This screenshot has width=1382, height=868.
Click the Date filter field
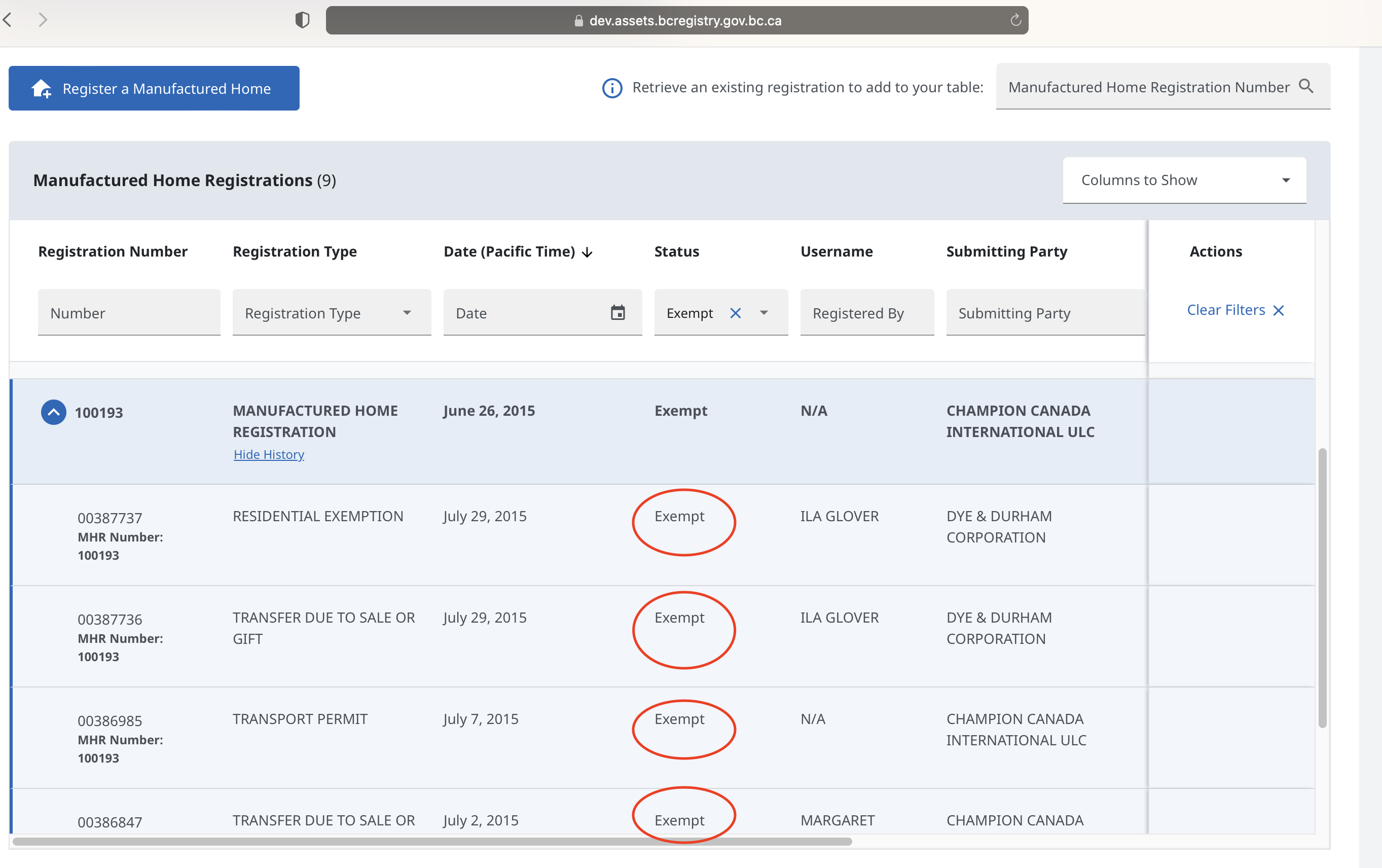pos(542,313)
